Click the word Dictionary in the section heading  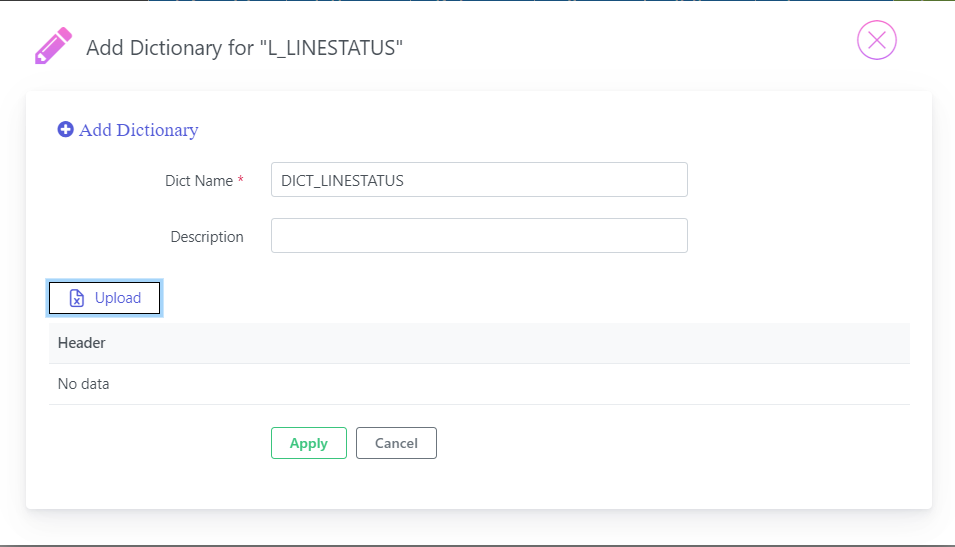point(157,130)
